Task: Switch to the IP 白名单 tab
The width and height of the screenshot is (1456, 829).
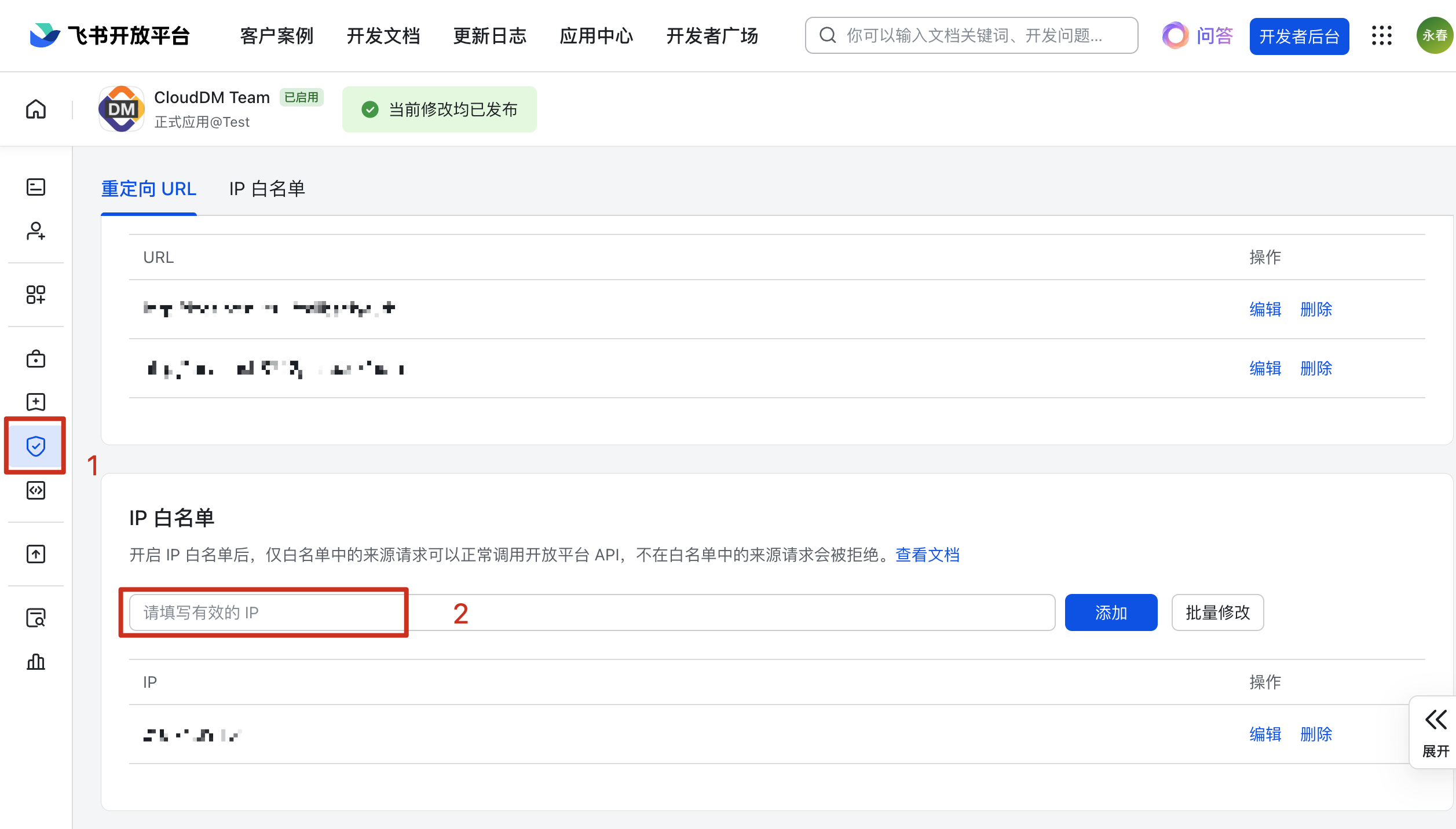Action: point(267,189)
